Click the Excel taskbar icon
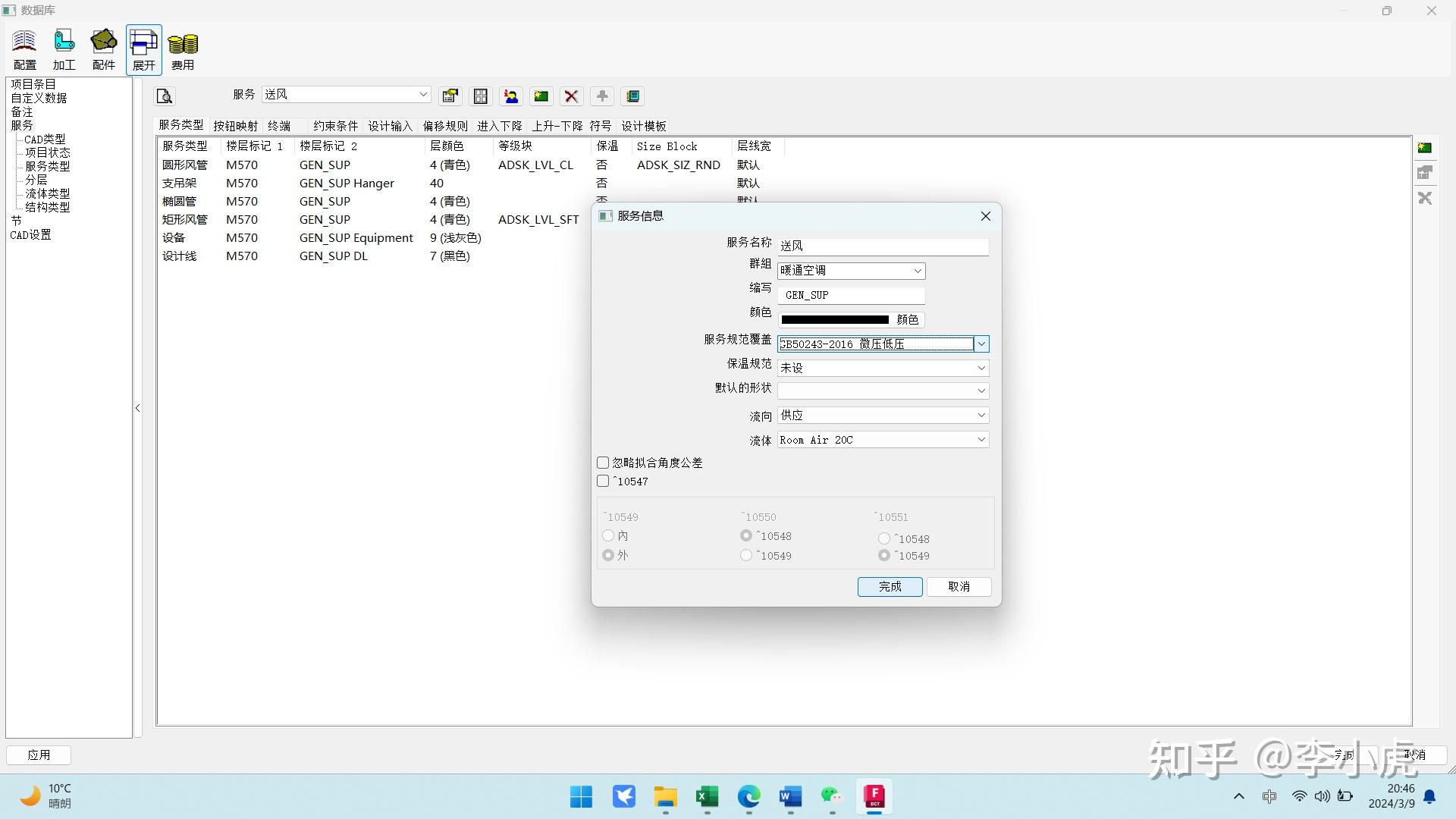Image resolution: width=1456 pixels, height=819 pixels. 707,796
